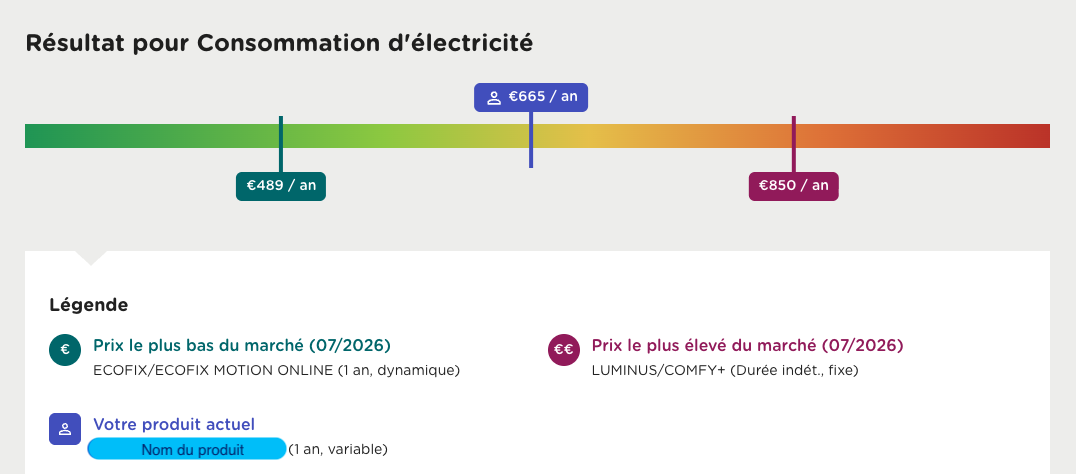Click the 'Nom du produit' blue pill

(x=187, y=449)
